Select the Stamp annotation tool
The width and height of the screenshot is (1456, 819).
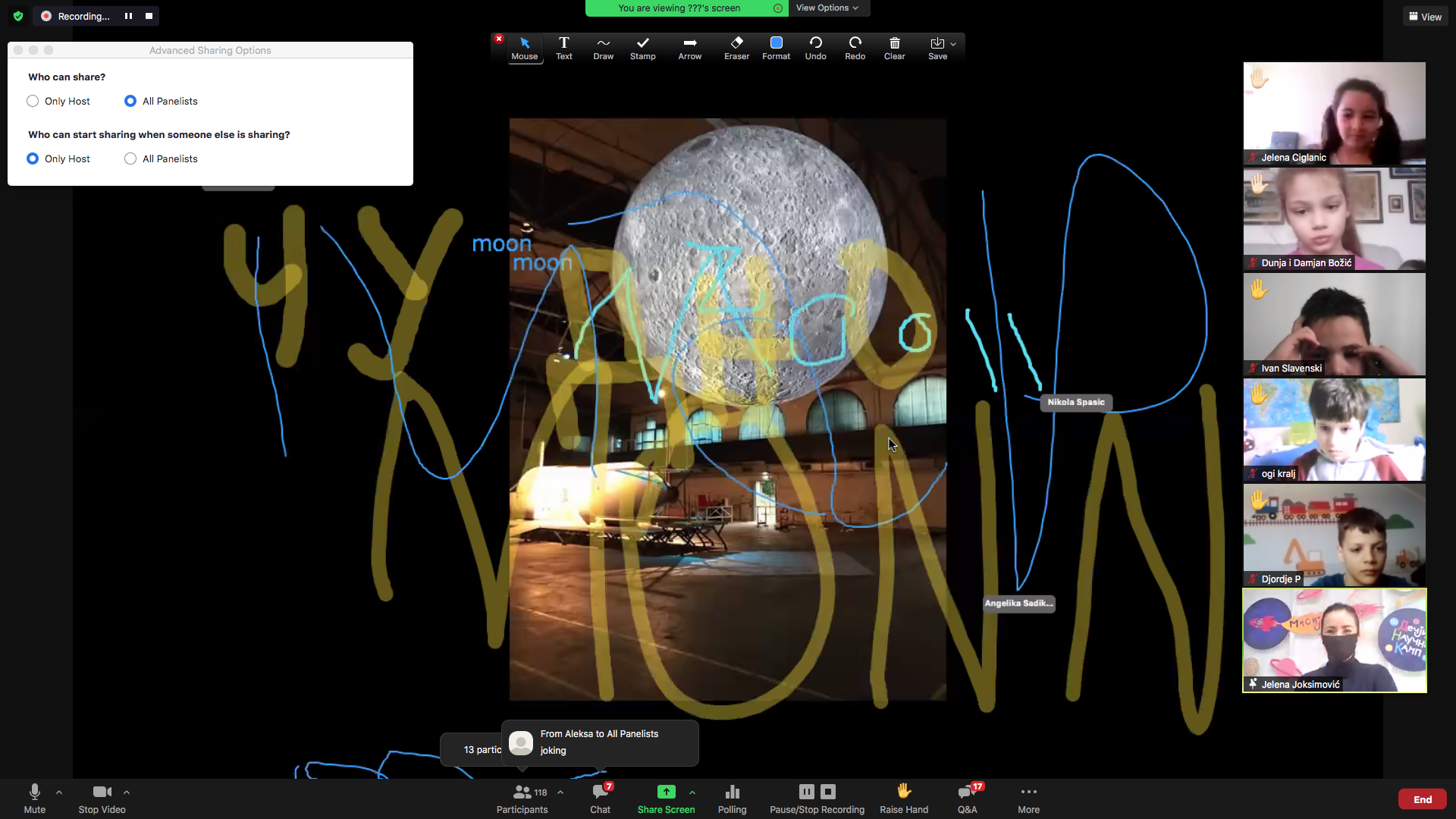(642, 49)
